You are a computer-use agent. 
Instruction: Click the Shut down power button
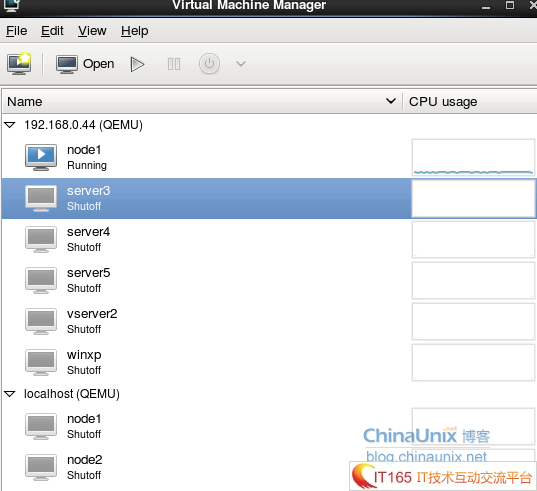[x=209, y=64]
